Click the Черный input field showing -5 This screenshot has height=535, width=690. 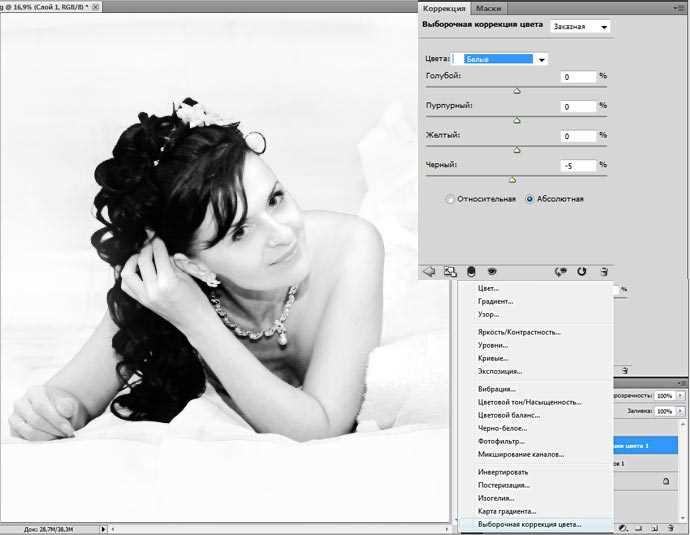coord(578,166)
